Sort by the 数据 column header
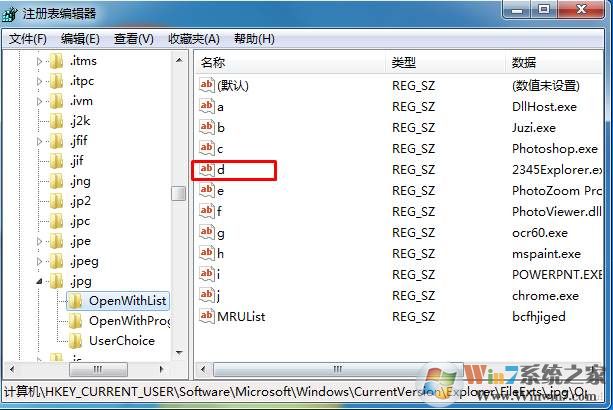Viewport: 613px width, 410px height. [554, 63]
